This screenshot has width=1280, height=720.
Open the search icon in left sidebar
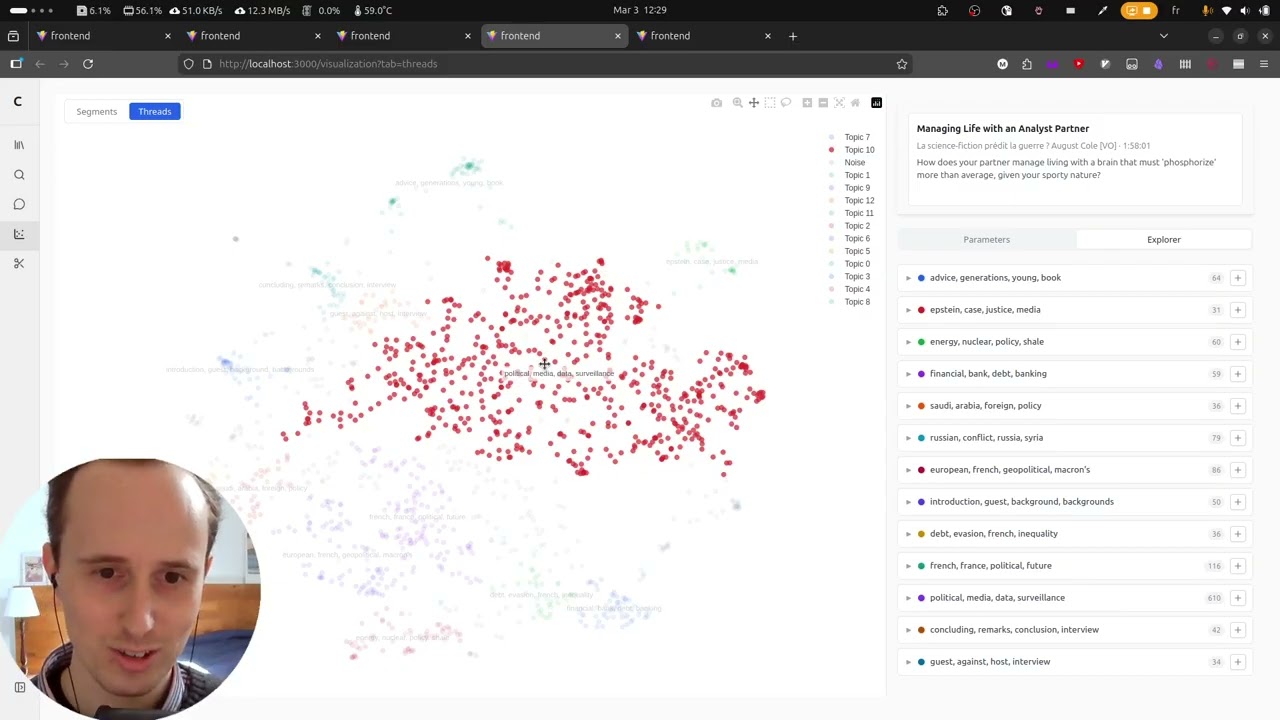tap(19, 175)
